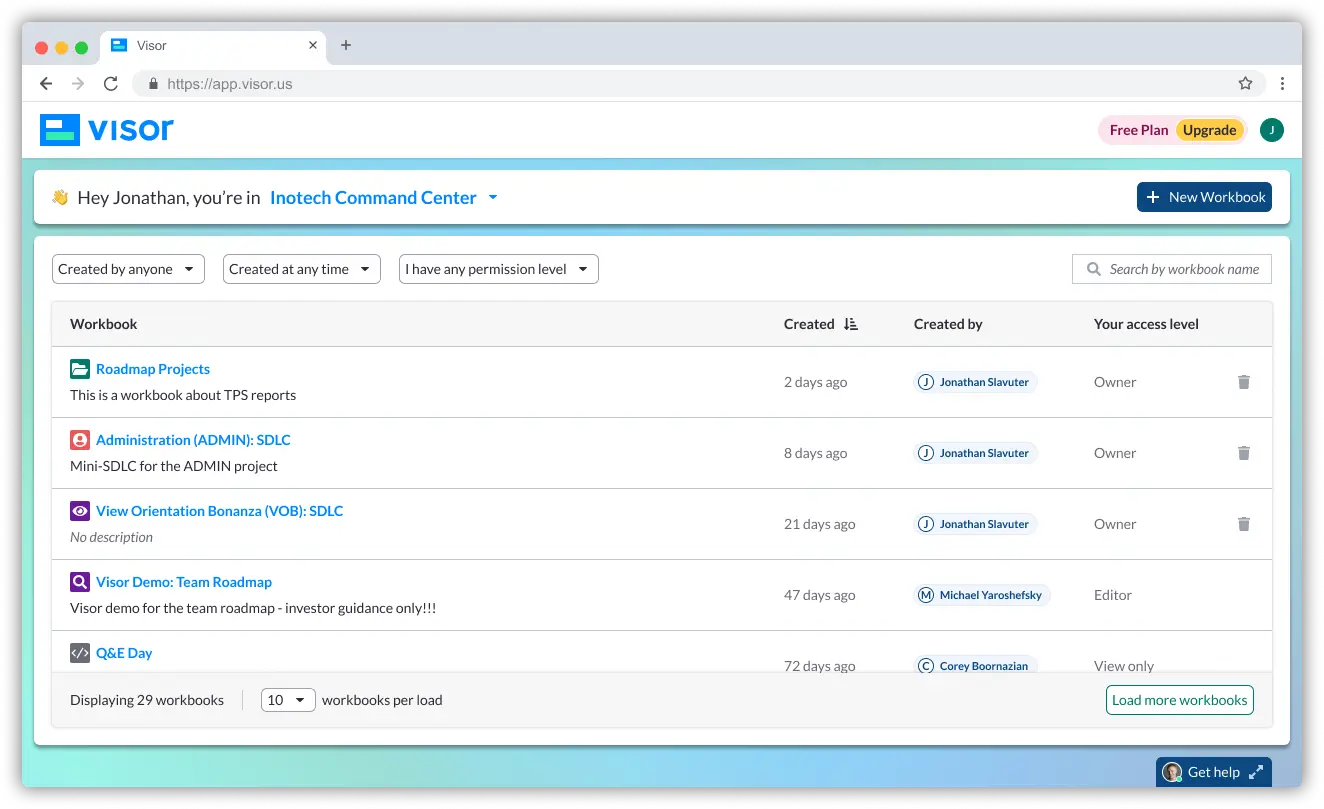The image size is (1324, 809).
Task: Load more workbooks
Action: 1180,700
